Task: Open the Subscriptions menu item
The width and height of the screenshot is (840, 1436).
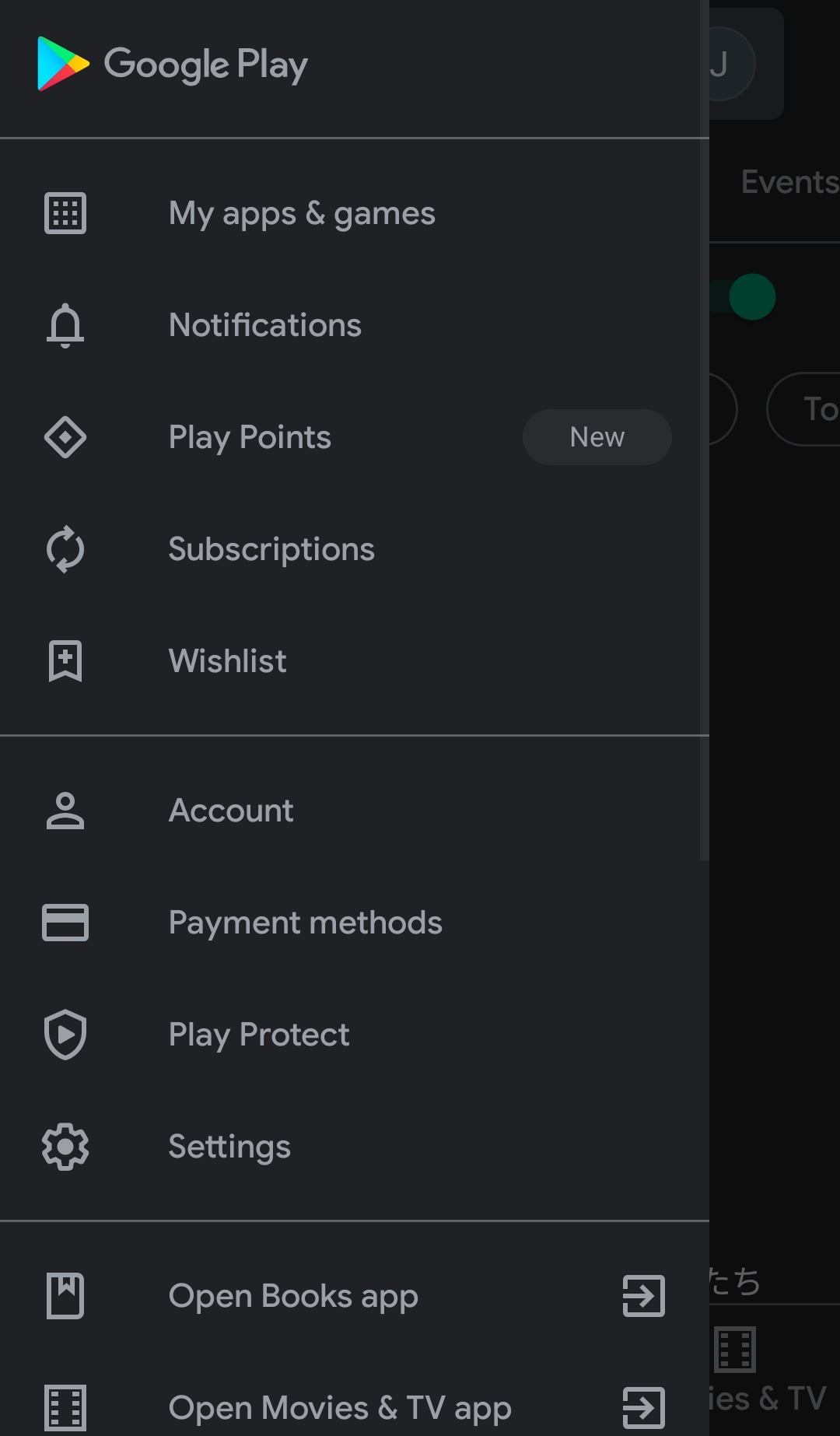Action: tap(271, 549)
